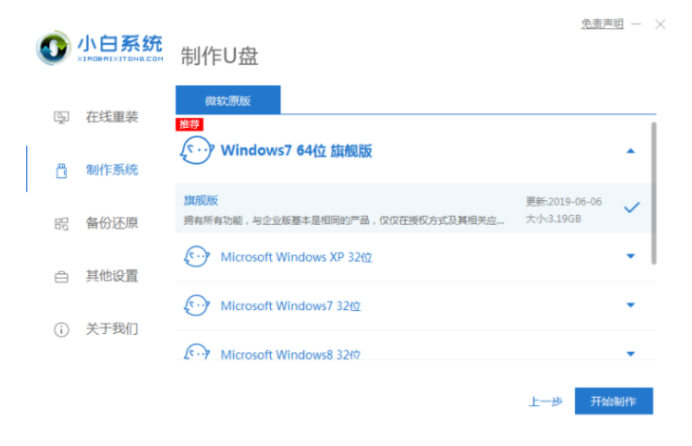Select the Windows7 64位 旗舰版 title
The height and width of the screenshot is (446, 692).
pos(297,151)
